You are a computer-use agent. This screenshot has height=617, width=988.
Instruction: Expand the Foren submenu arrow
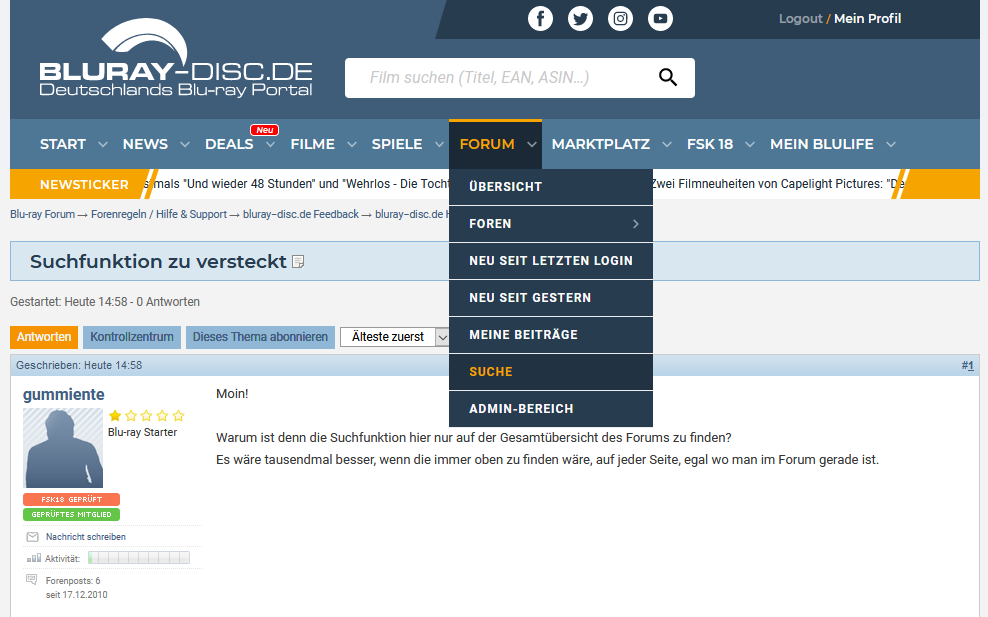click(635, 224)
